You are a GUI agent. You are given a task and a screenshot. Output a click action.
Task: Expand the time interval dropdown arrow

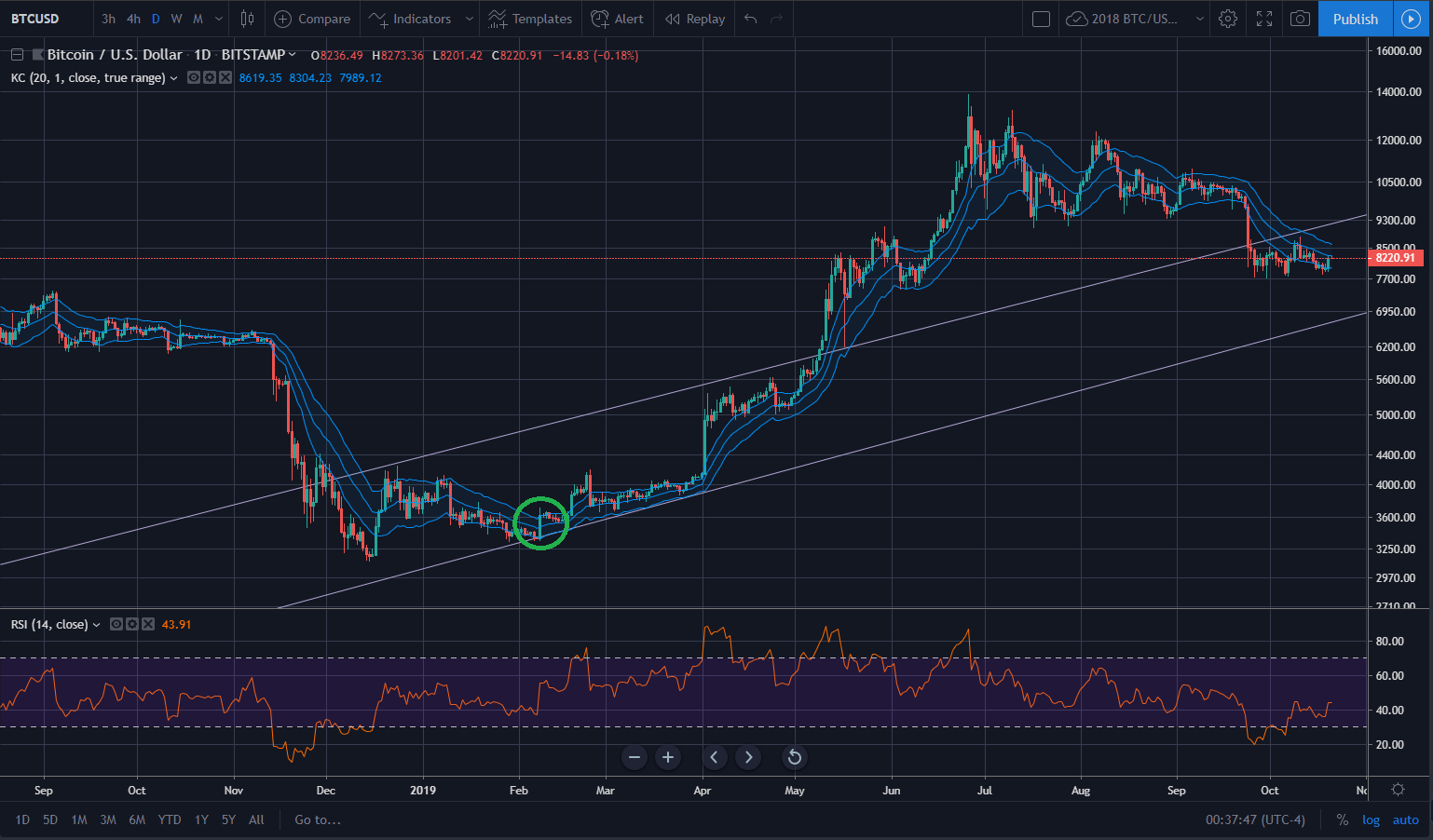[219, 19]
